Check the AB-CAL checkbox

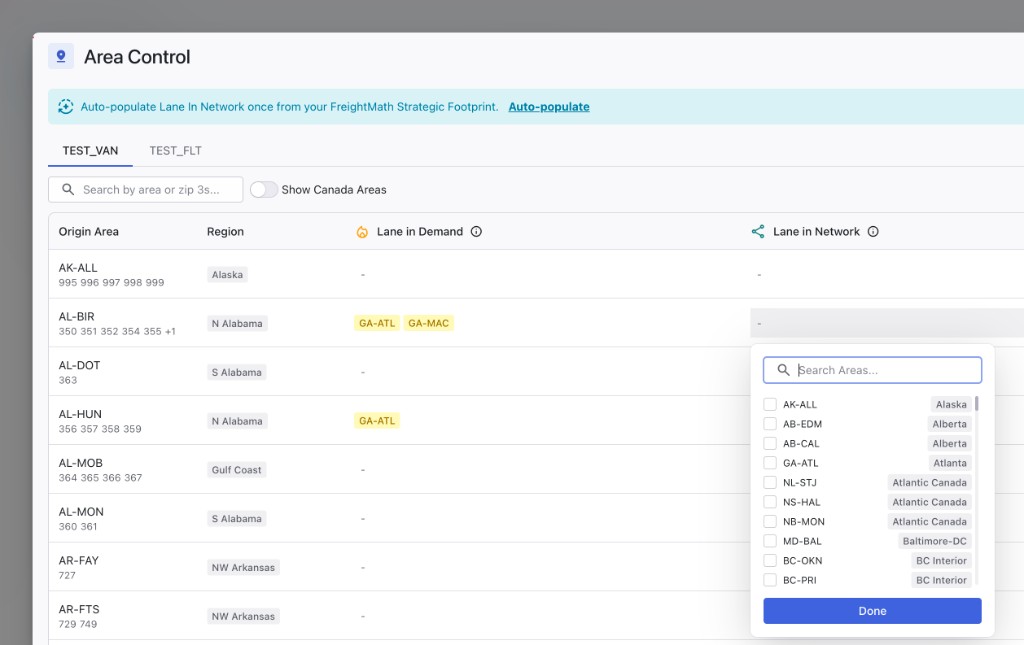pos(770,444)
